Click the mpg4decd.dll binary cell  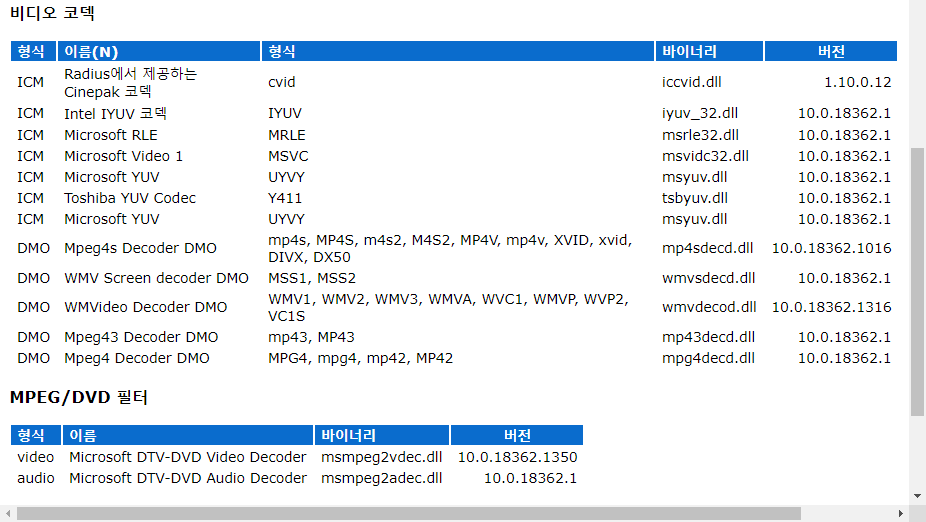[708, 358]
